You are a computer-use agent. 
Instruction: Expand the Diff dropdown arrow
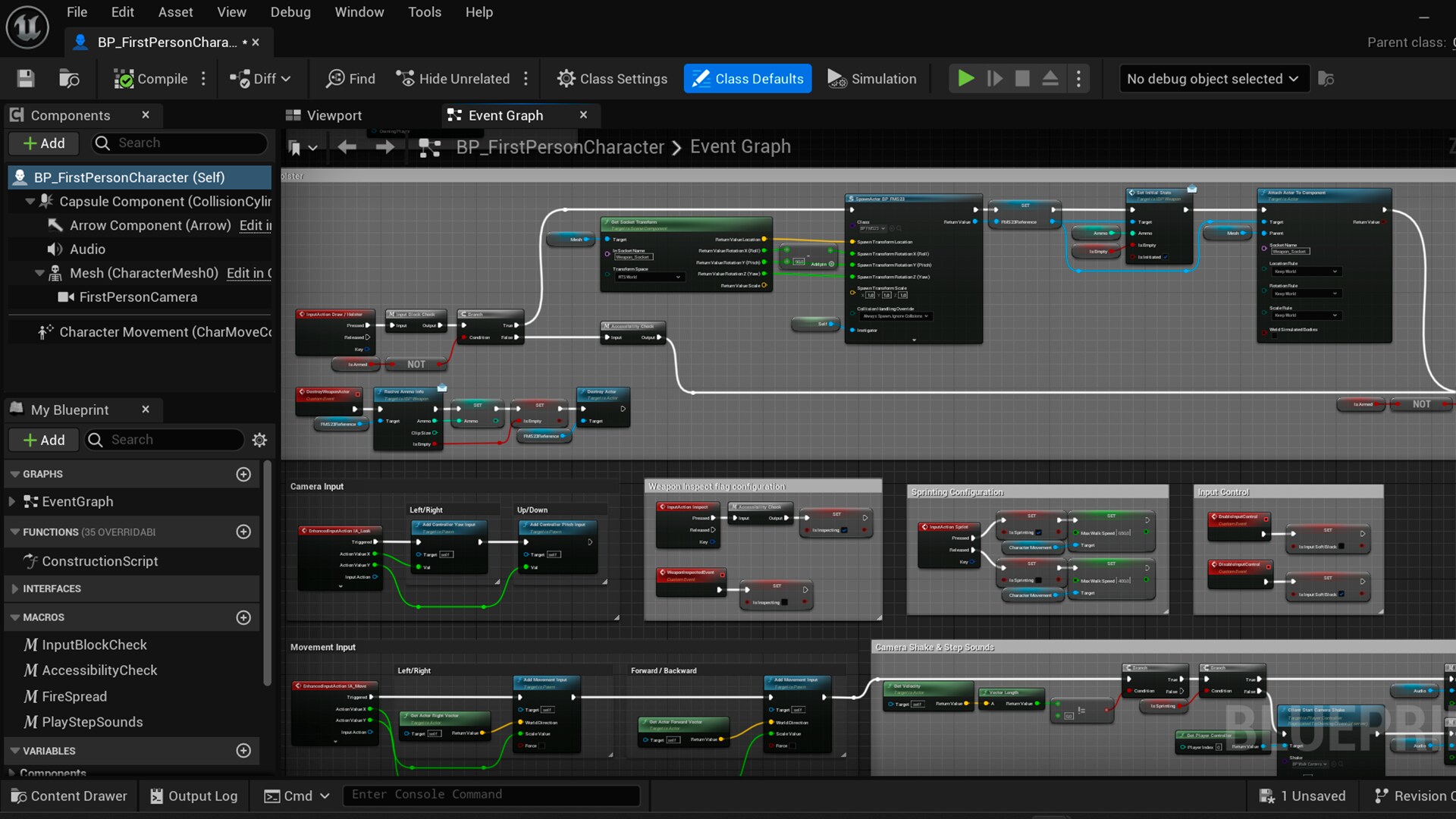287,78
